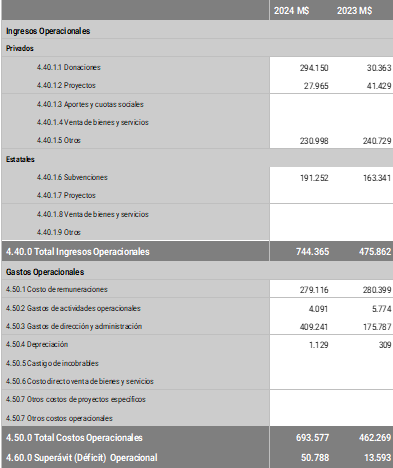Click Donaciones 2024 value 294.150
The height and width of the screenshot is (468, 393).
[x=314, y=68]
